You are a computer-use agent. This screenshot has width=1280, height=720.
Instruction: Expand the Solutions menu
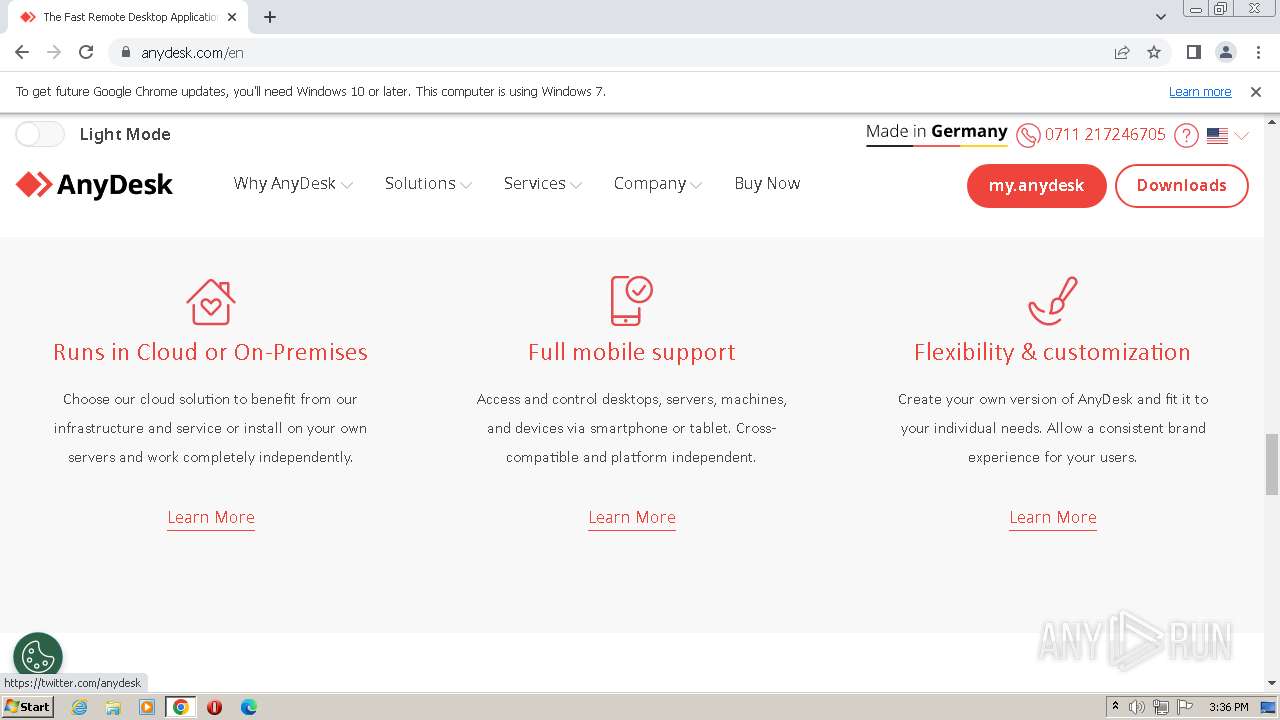[428, 184]
